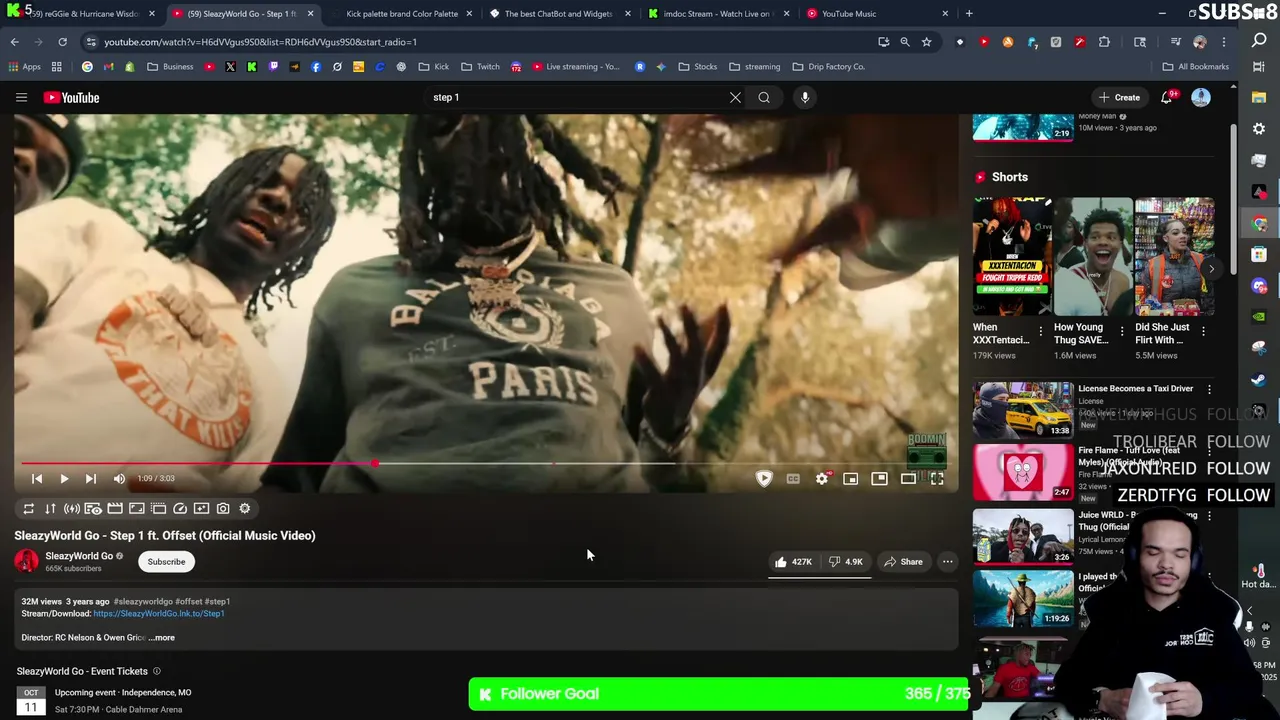
Task: Open enhancer extension settings cog
Action: [245, 509]
